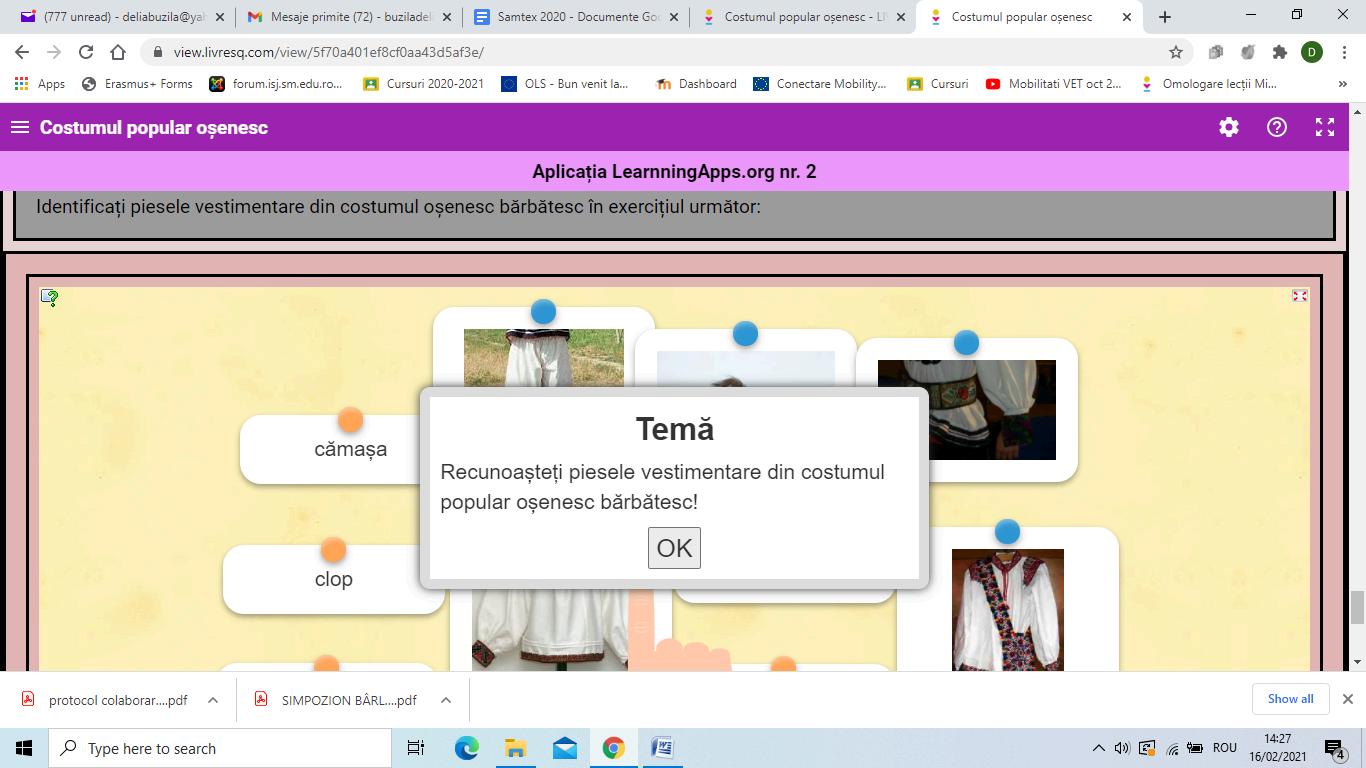Open notification center
This screenshot has width=1366, height=768.
point(1335,748)
